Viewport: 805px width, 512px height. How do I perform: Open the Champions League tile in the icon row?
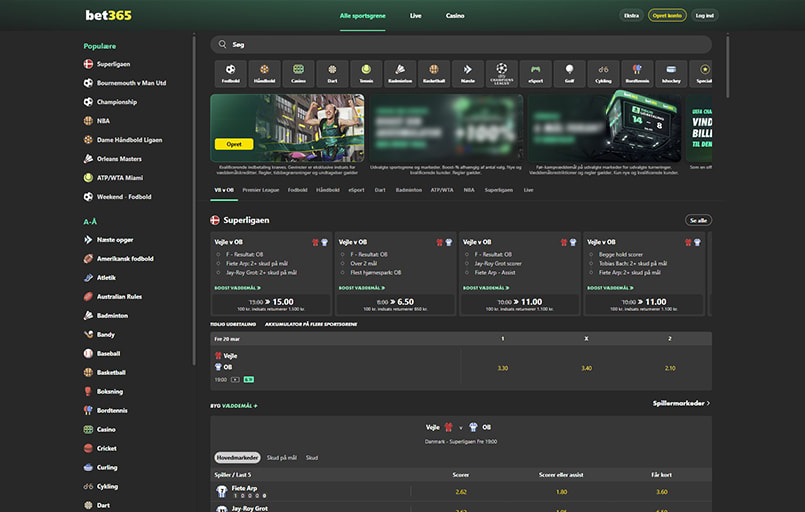tap(502, 73)
